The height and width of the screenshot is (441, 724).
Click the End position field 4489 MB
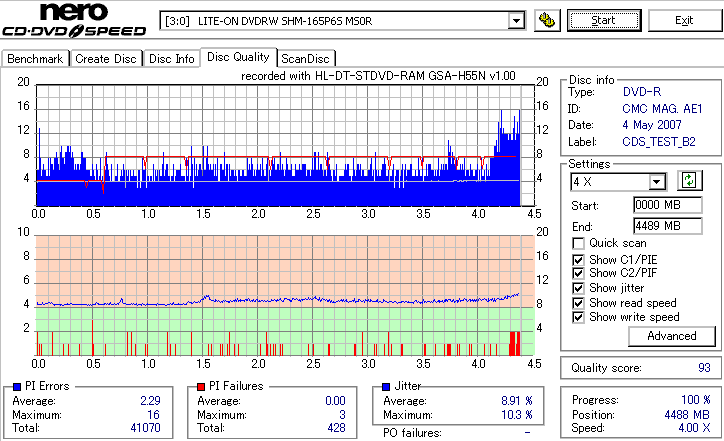coord(668,226)
